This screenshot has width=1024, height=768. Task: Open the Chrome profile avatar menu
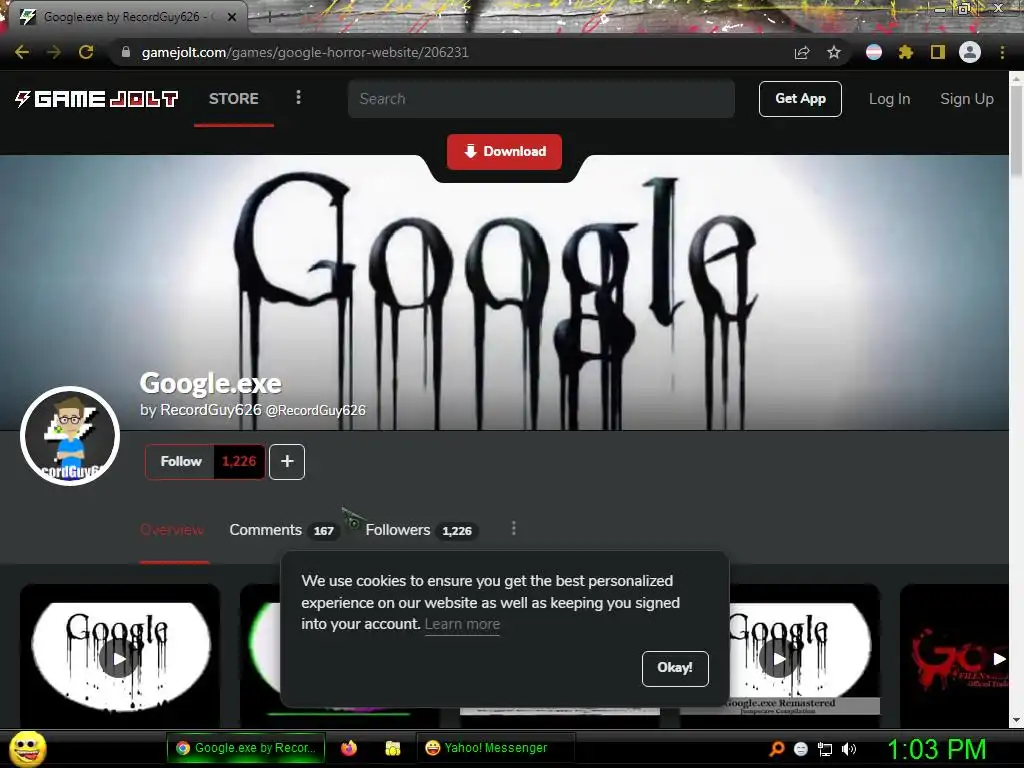tap(970, 52)
